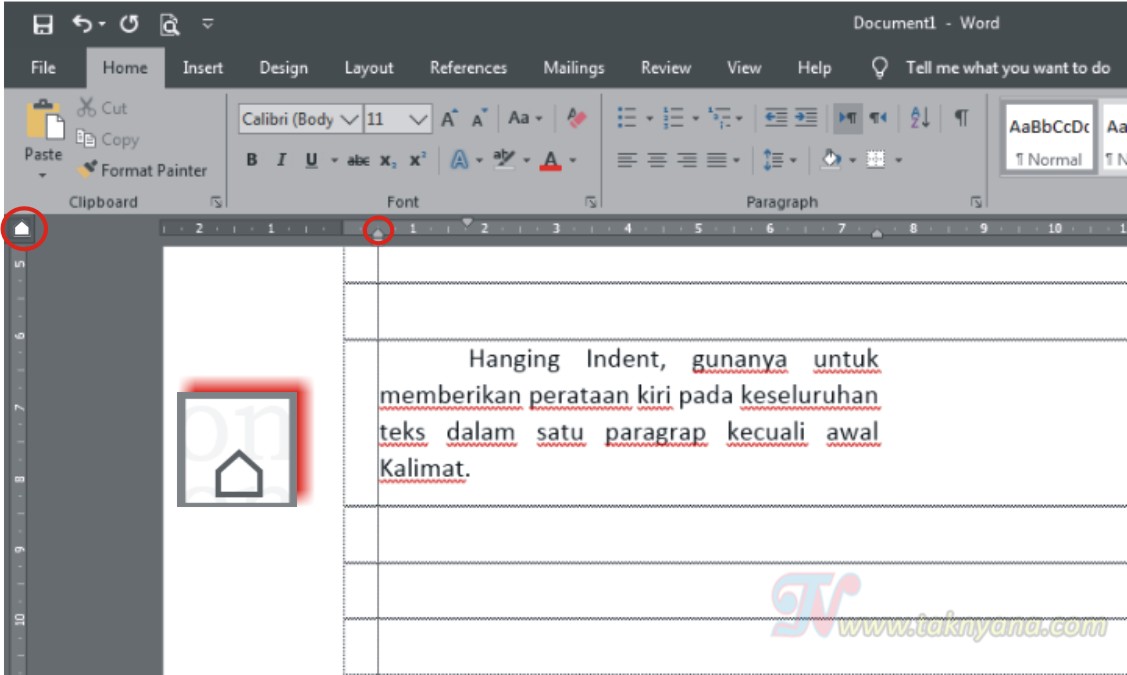Toggle bold formatting
The height and width of the screenshot is (675, 1127).
click(x=253, y=157)
